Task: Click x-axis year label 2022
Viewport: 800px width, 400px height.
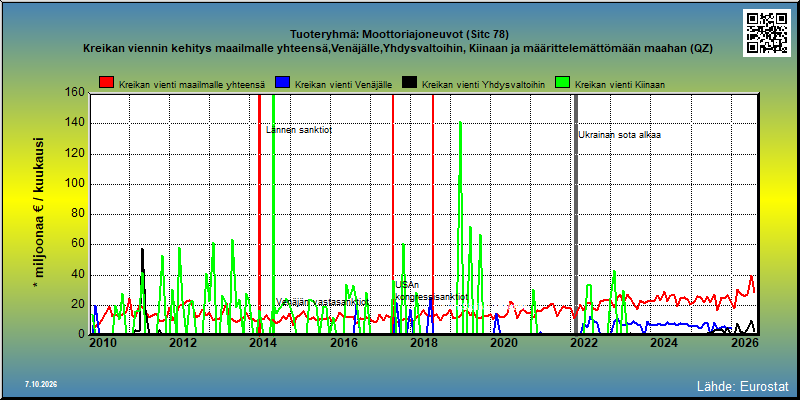Action: click(583, 342)
